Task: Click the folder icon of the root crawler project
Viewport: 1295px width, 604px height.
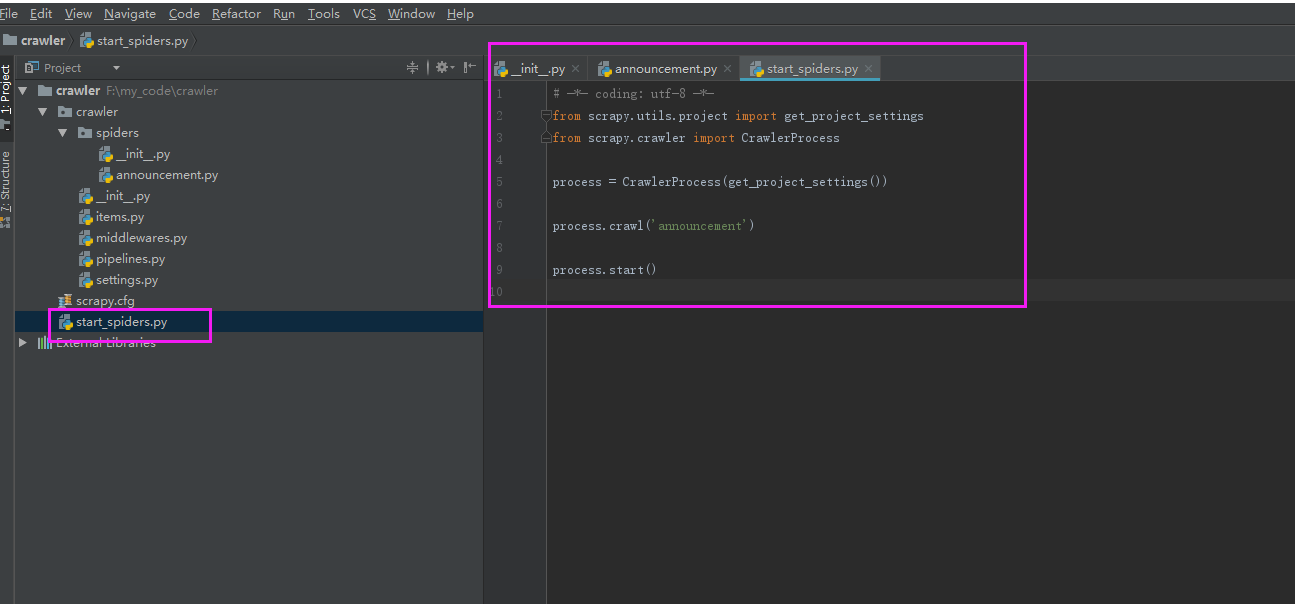Action: (x=44, y=91)
